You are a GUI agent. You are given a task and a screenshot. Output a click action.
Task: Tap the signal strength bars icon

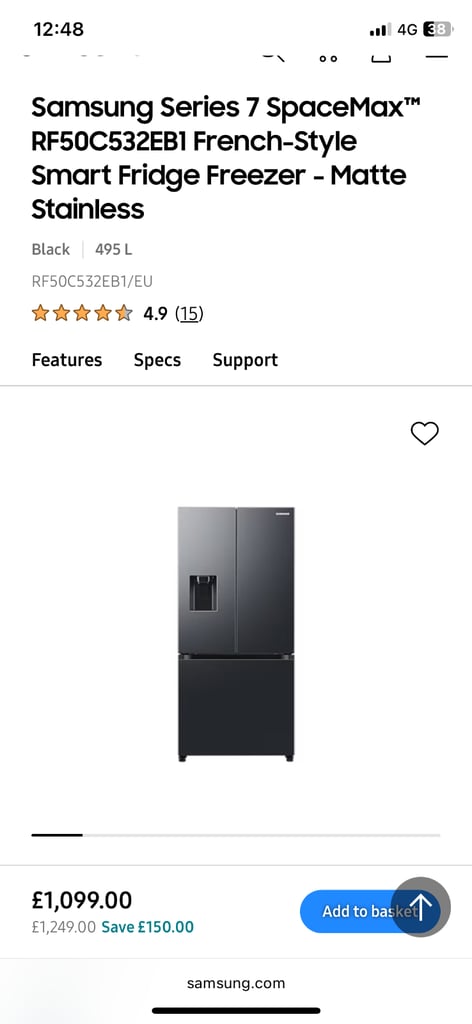[x=380, y=29]
